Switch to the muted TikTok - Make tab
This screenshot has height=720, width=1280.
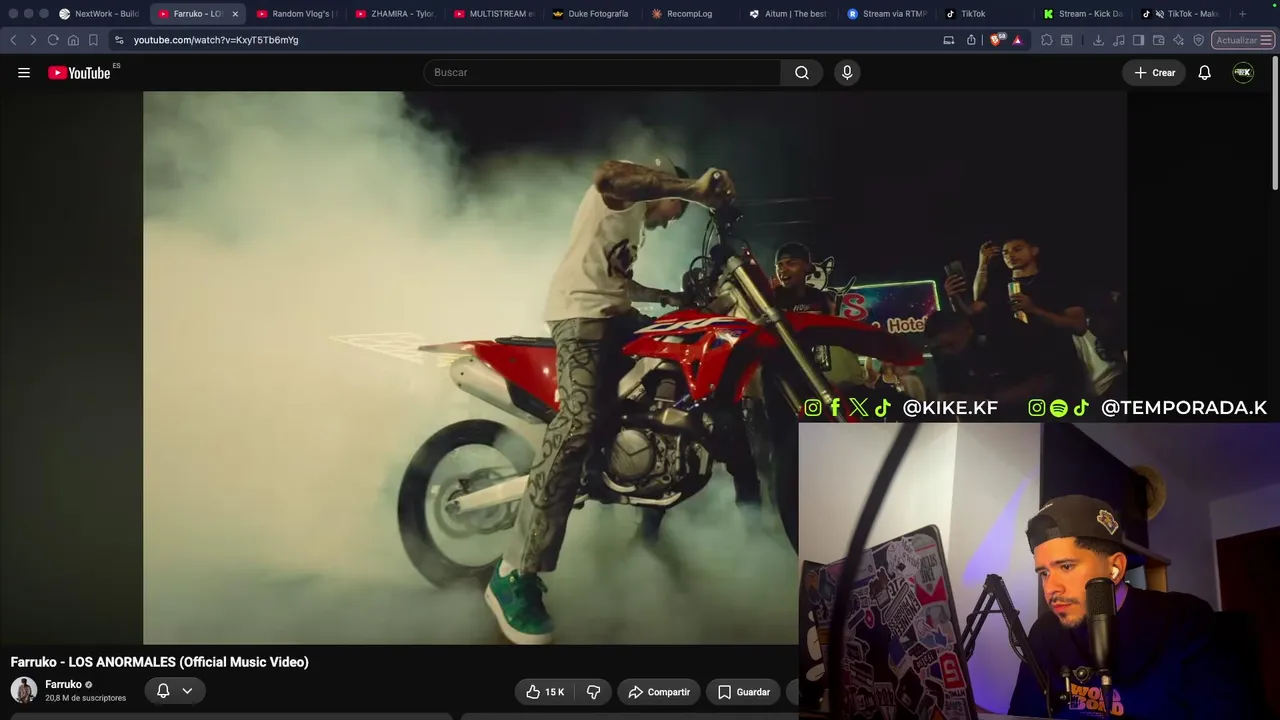click(x=1183, y=14)
